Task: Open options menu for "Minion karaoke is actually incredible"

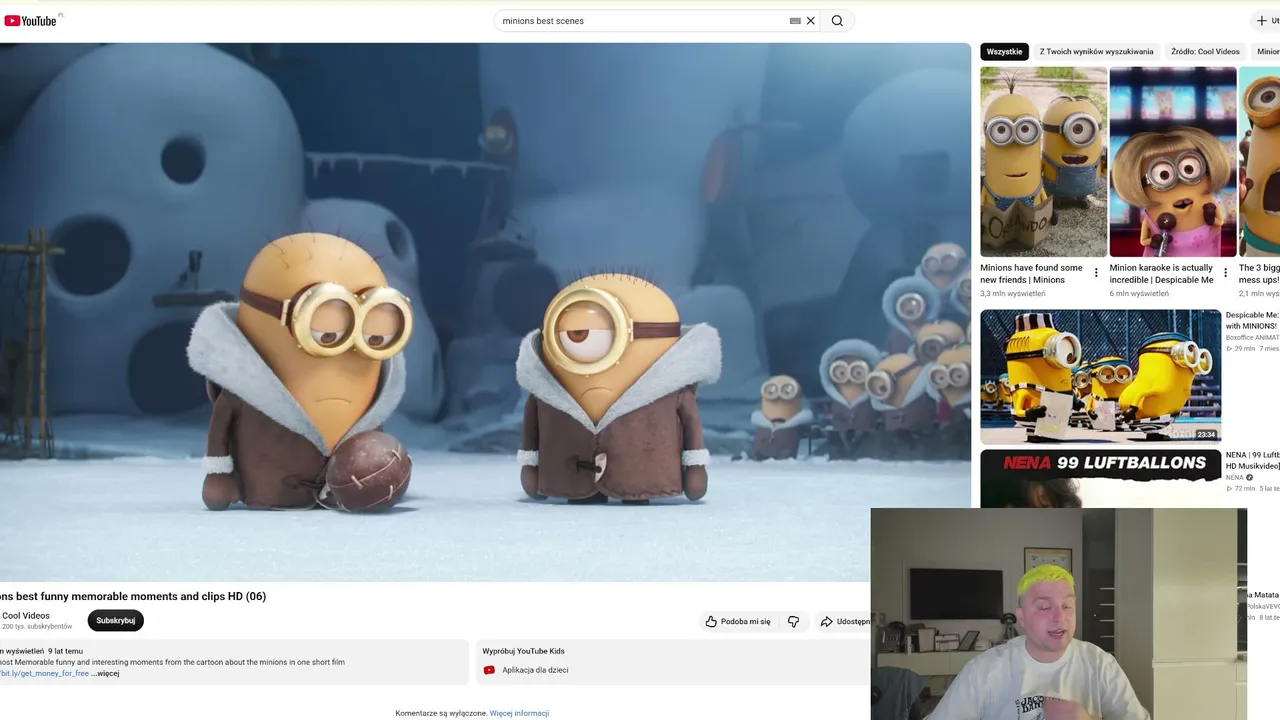Action: [1226, 273]
